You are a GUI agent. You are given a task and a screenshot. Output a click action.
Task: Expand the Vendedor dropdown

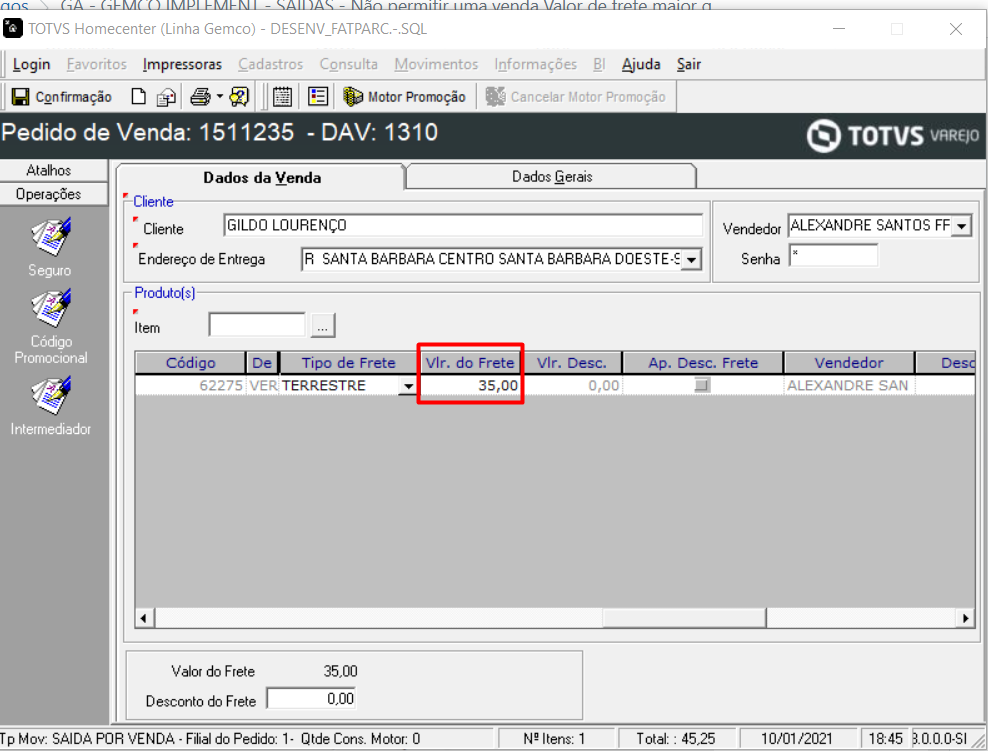(x=962, y=226)
